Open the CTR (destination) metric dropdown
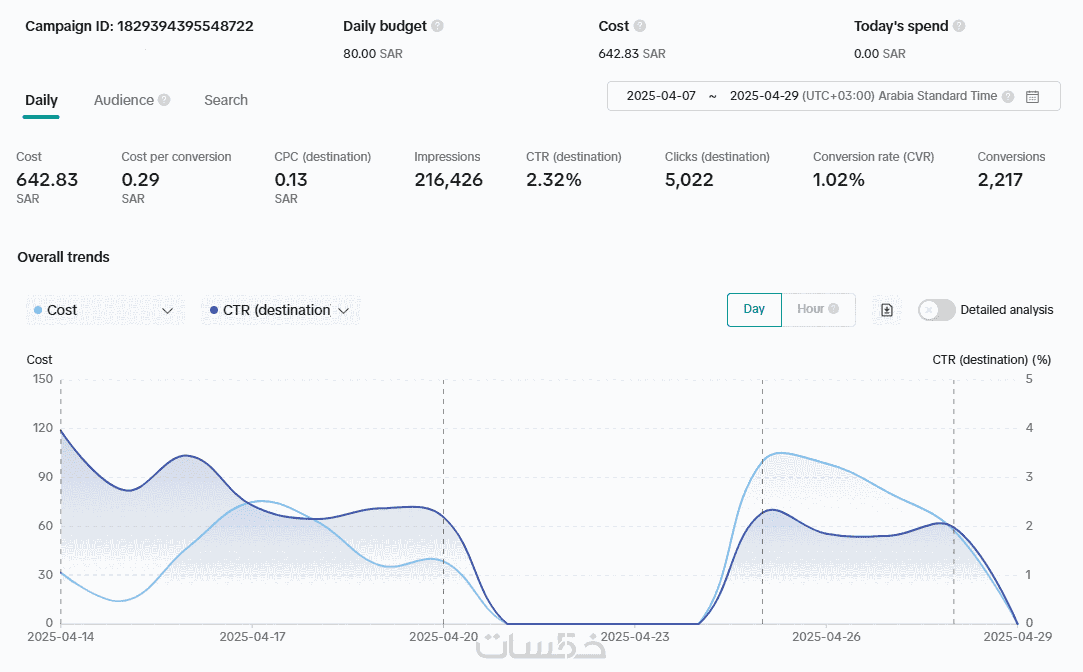The width and height of the screenshot is (1083, 672). point(343,310)
